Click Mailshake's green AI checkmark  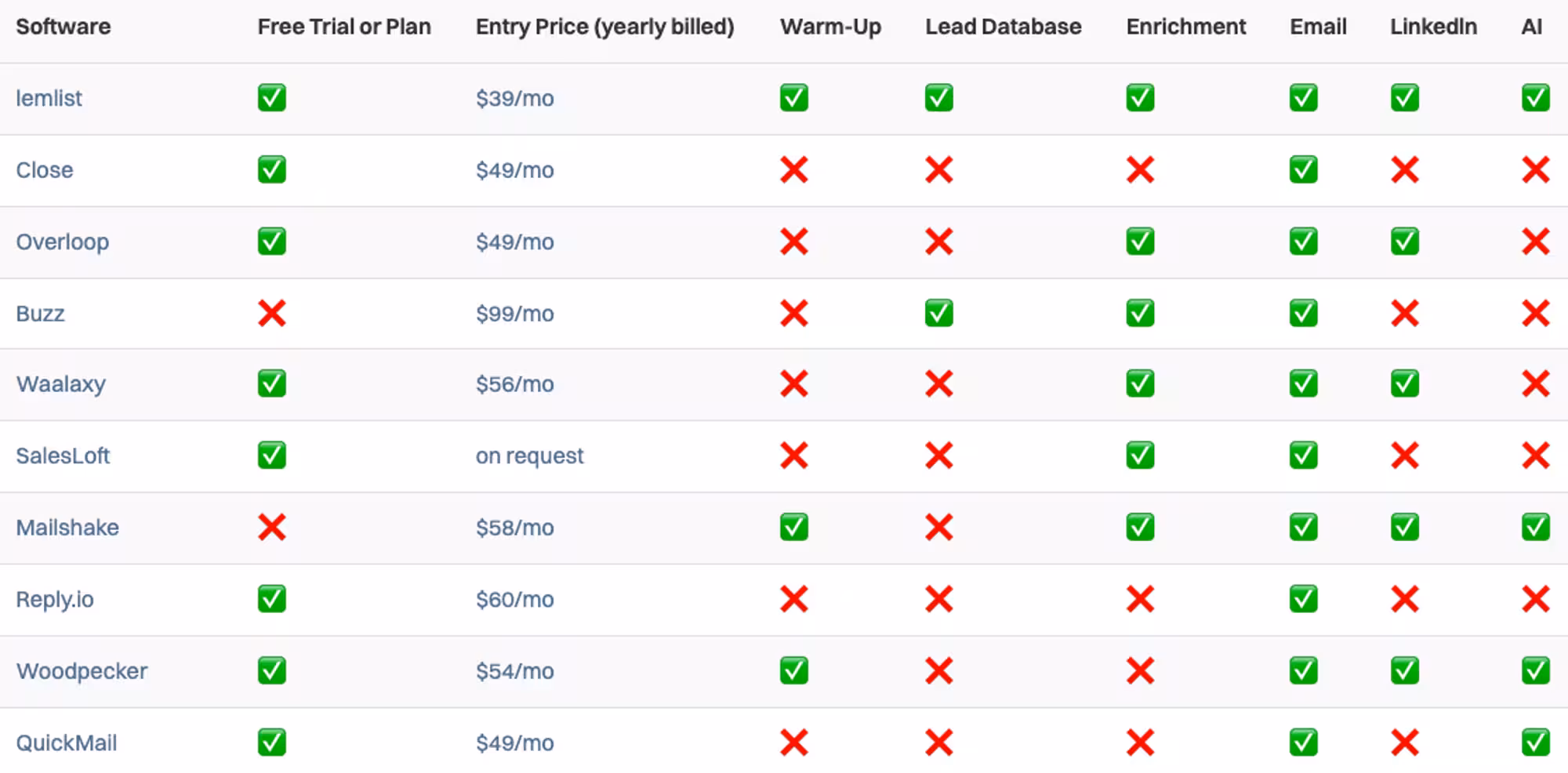1535,528
